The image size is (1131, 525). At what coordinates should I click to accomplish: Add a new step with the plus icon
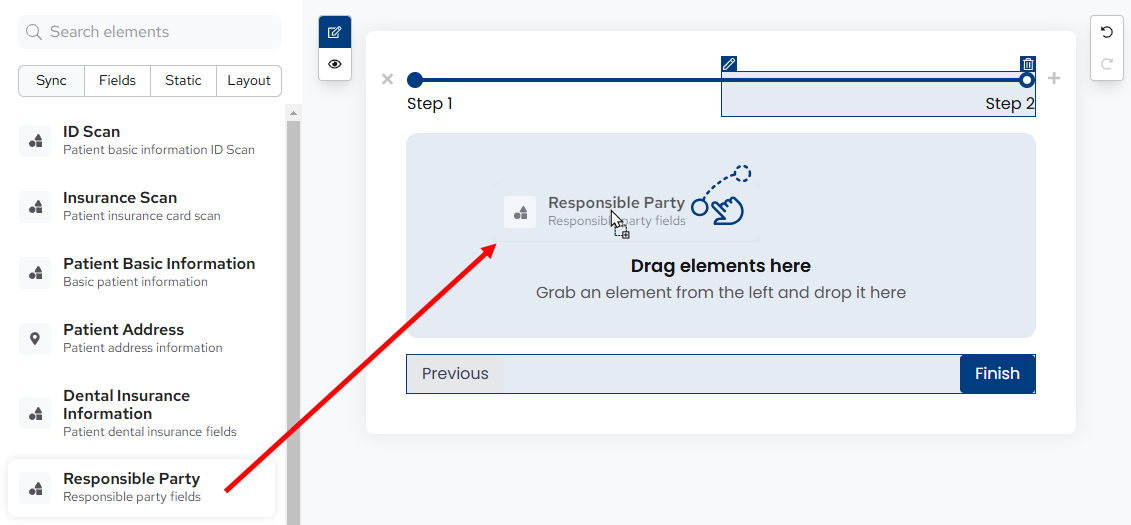(x=1054, y=79)
